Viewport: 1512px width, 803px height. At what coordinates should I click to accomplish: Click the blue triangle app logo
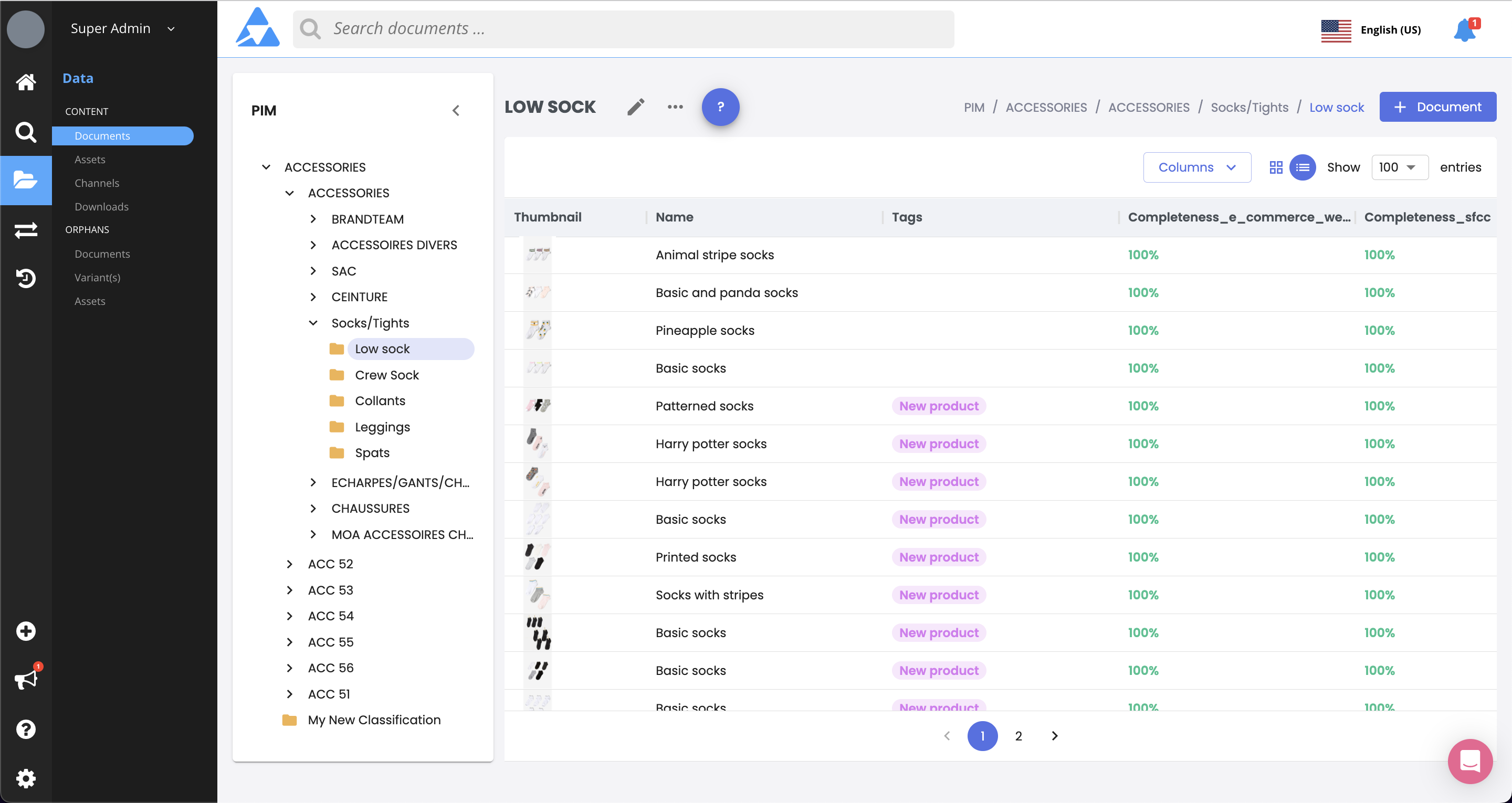coord(258,28)
